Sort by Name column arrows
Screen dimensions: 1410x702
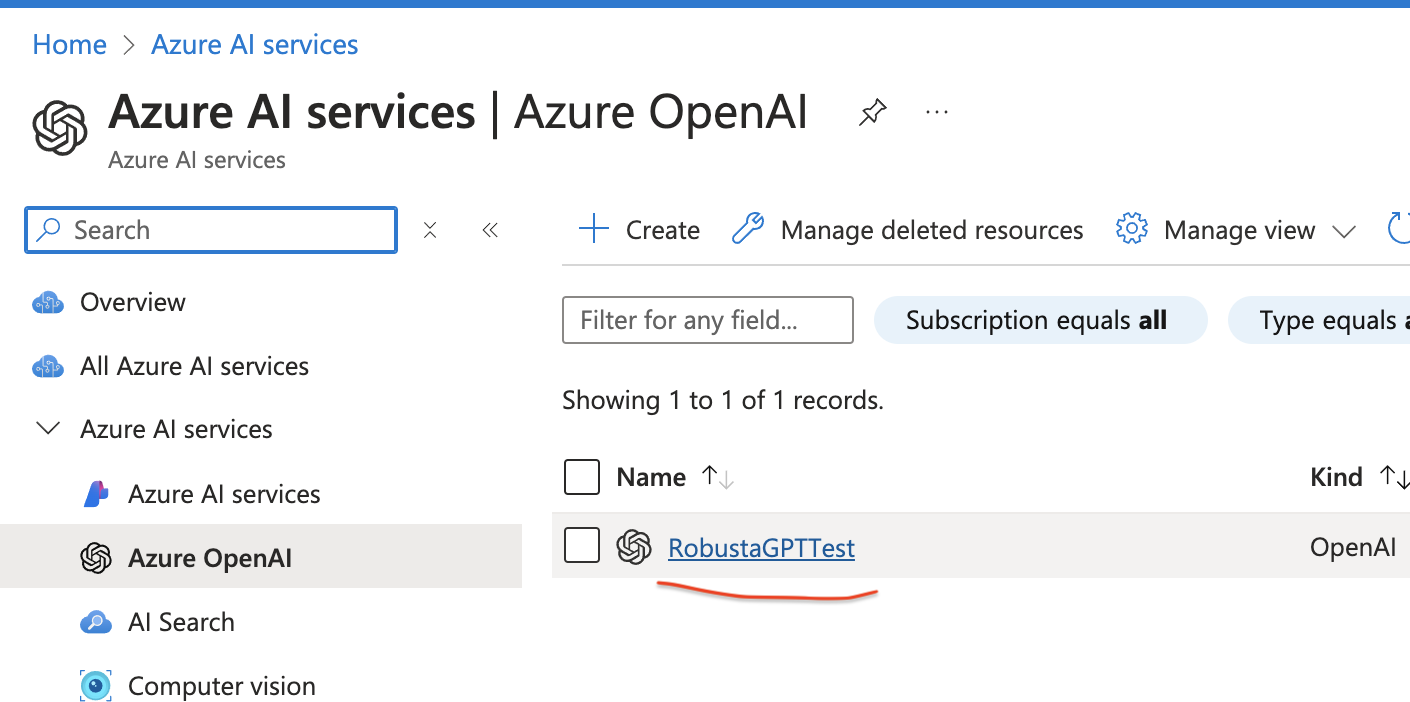click(x=718, y=478)
